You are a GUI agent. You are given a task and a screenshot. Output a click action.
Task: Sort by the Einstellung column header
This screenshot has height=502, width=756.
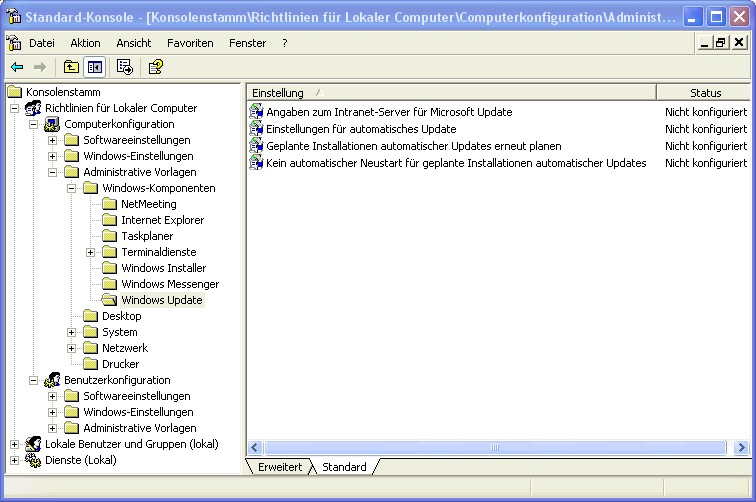451,93
